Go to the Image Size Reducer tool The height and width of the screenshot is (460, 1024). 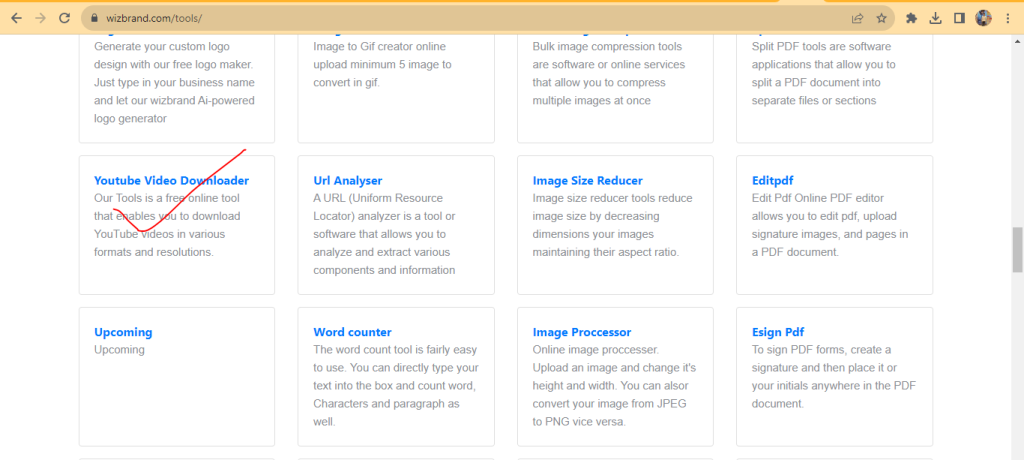[587, 181]
